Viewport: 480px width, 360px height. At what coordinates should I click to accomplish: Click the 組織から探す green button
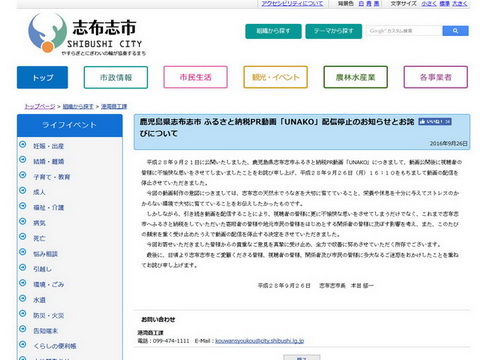click(273, 31)
